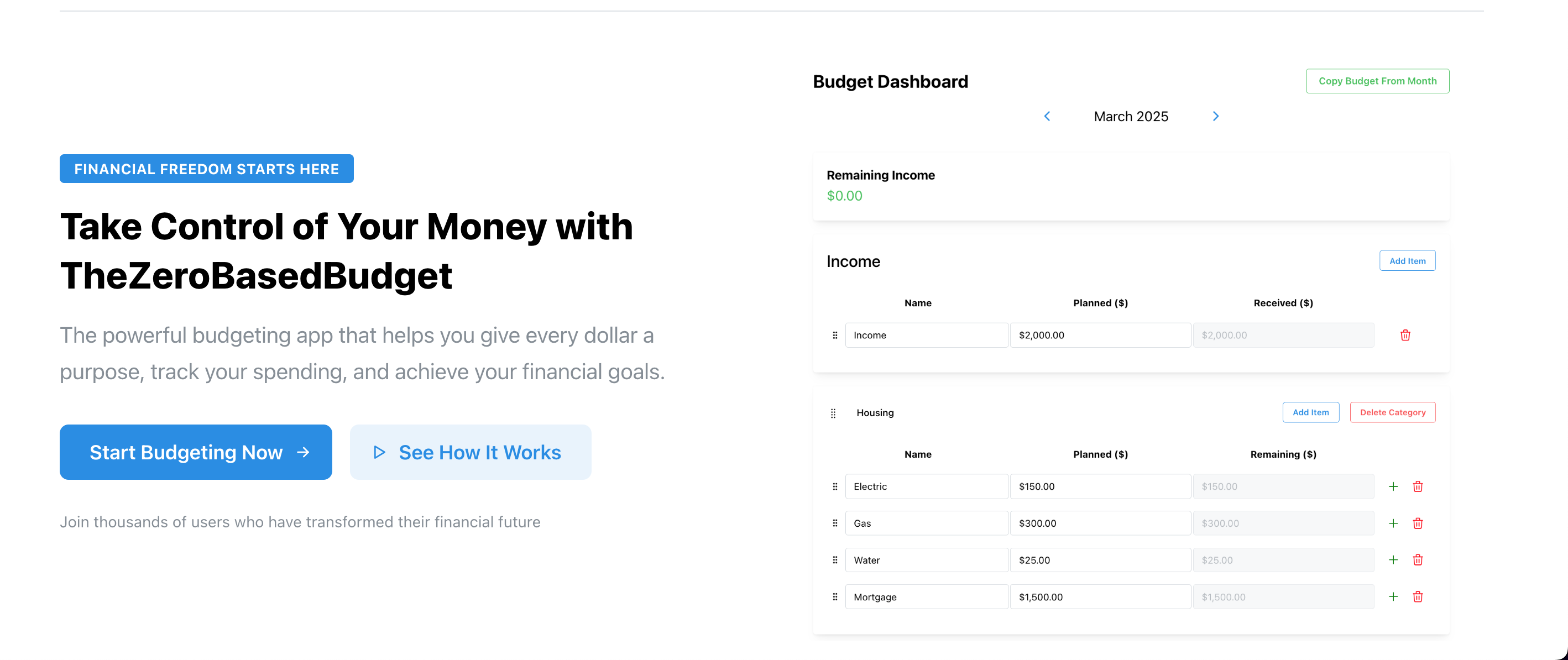The height and width of the screenshot is (660, 1568).
Task: Click Delete Category for Housing
Action: pos(1393,412)
